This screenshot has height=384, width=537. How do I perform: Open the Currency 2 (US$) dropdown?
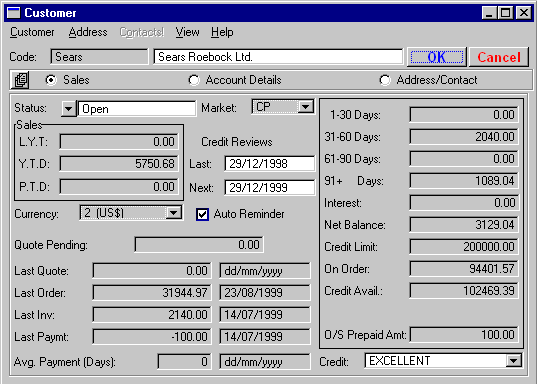(174, 213)
